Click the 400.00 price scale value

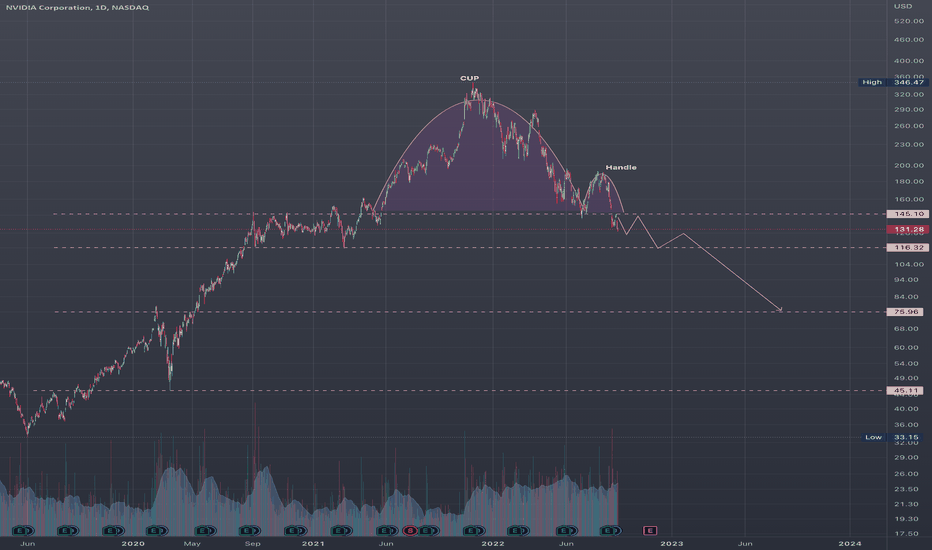click(909, 61)
